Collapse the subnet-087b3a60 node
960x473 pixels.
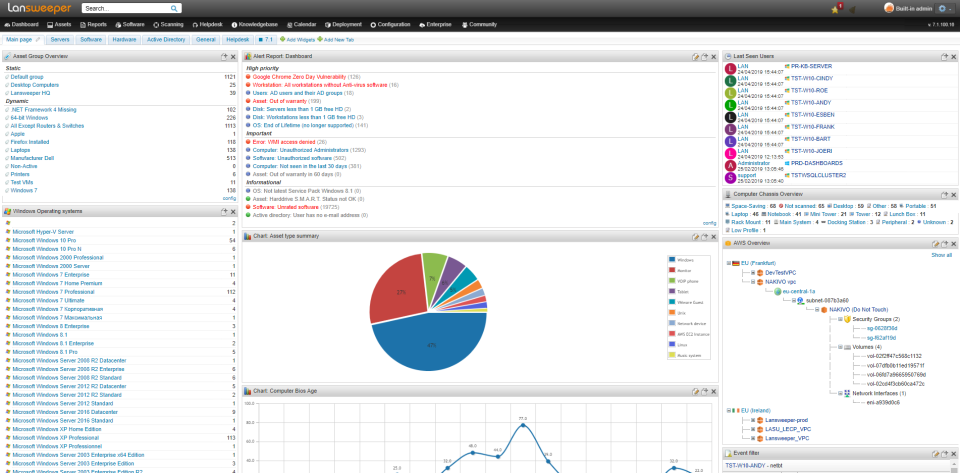click(793, 300)
